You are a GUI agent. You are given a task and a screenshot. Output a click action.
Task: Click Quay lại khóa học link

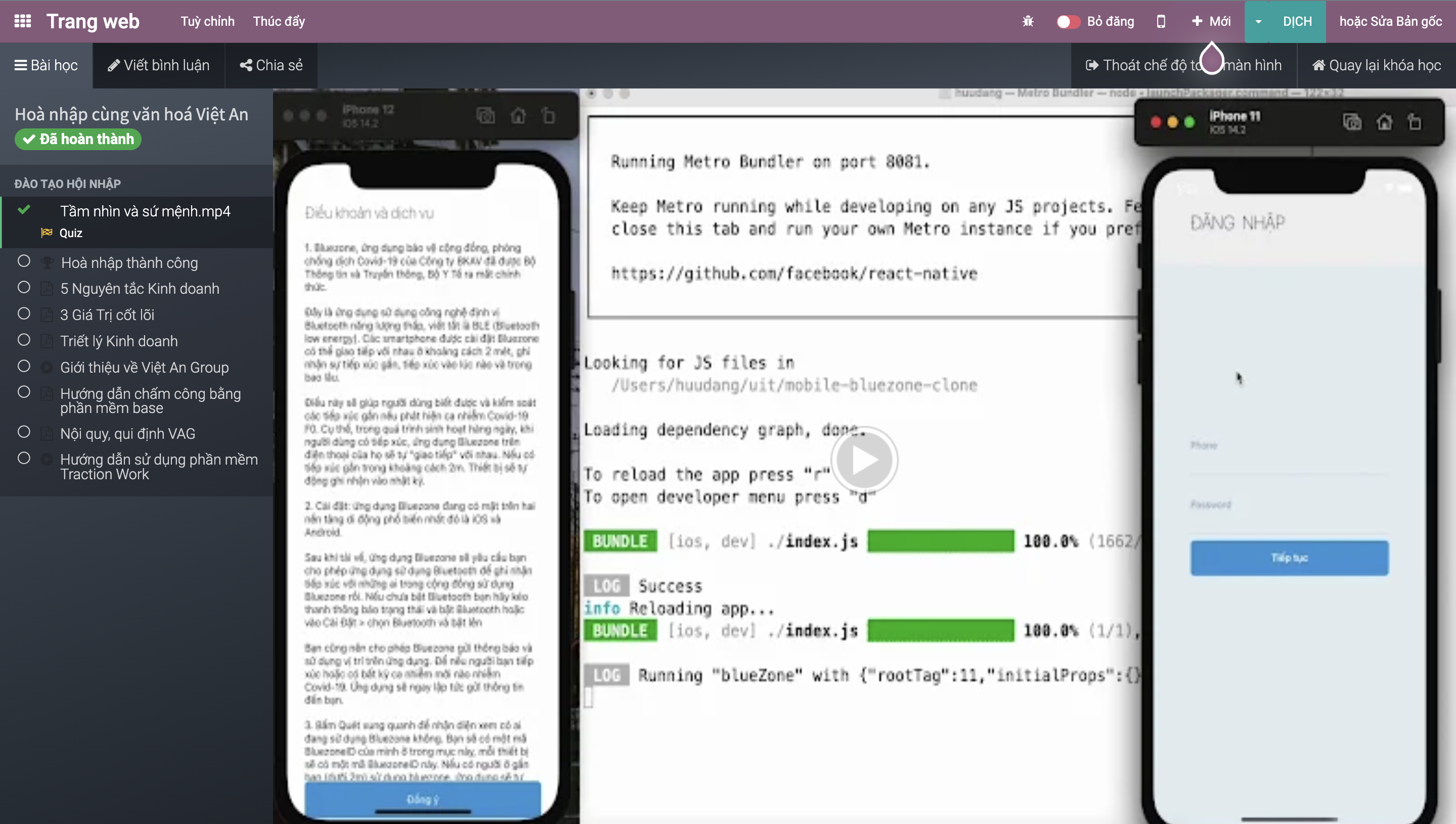(1376, 65)
